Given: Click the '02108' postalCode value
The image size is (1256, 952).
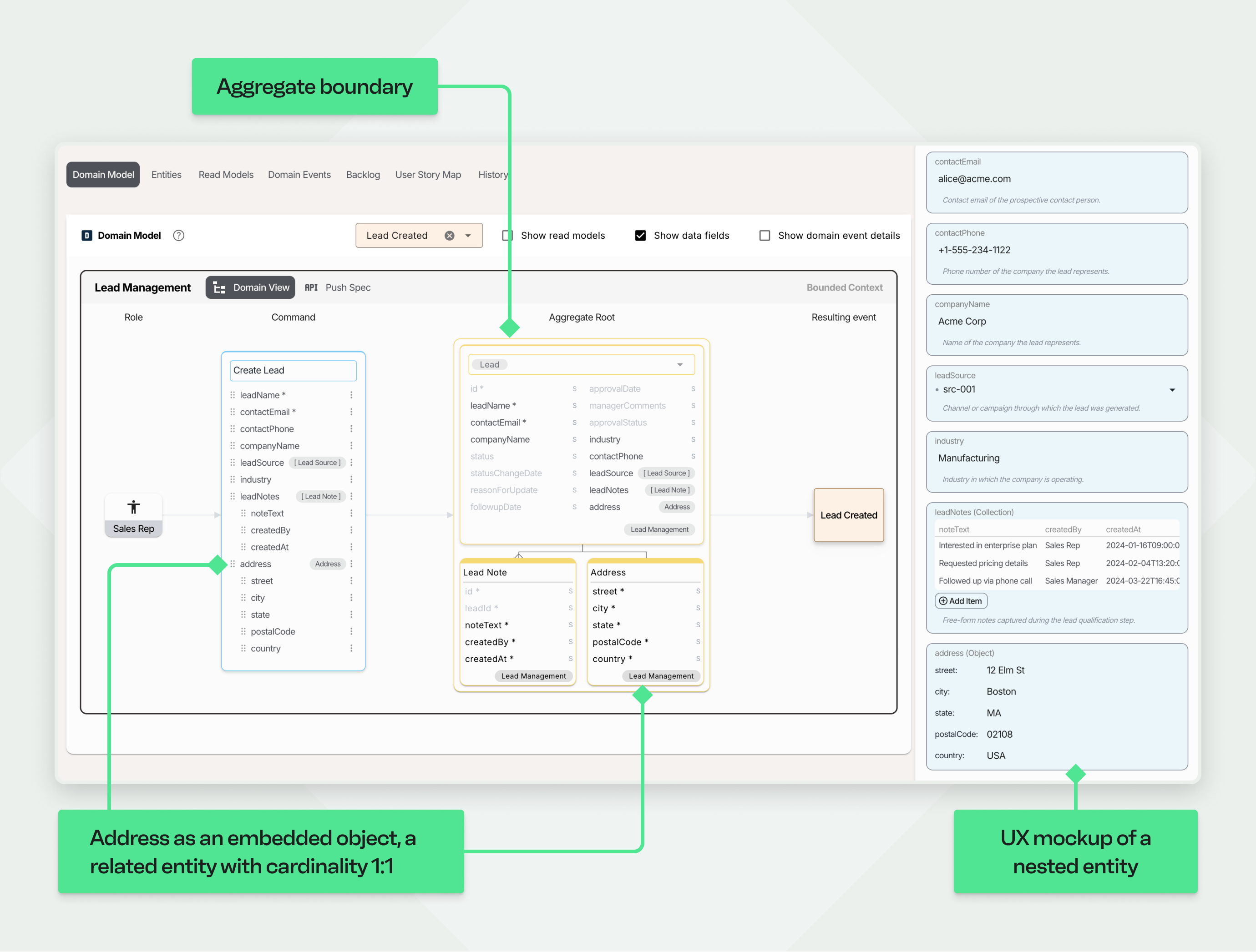Looking at the screenshot, I should point(999,735).
